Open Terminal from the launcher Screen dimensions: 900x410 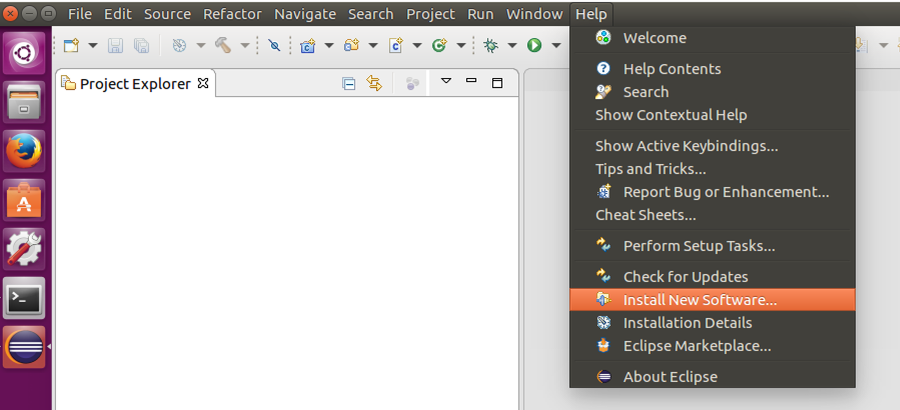[24, 297]
